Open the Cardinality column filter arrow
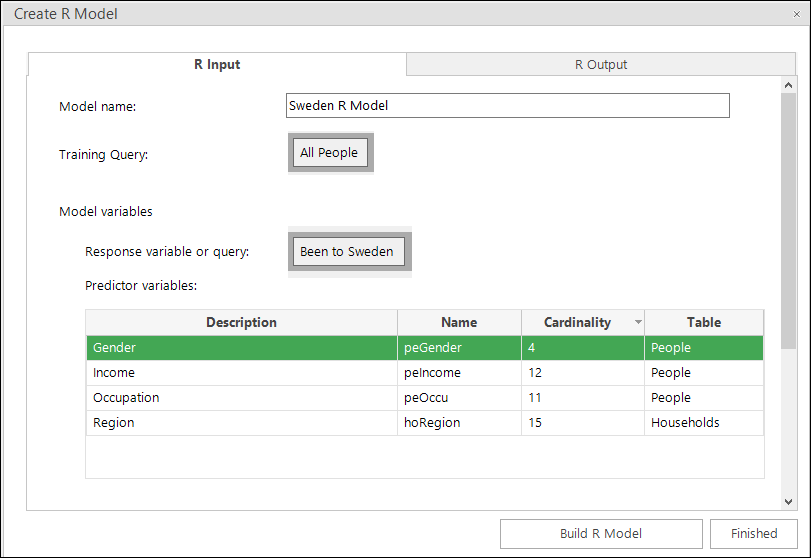 (638, 322)
